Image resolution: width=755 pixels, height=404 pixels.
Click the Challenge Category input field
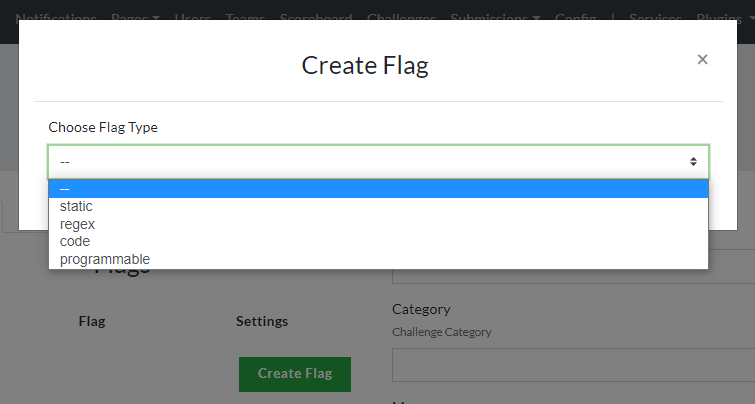[573, 365]
